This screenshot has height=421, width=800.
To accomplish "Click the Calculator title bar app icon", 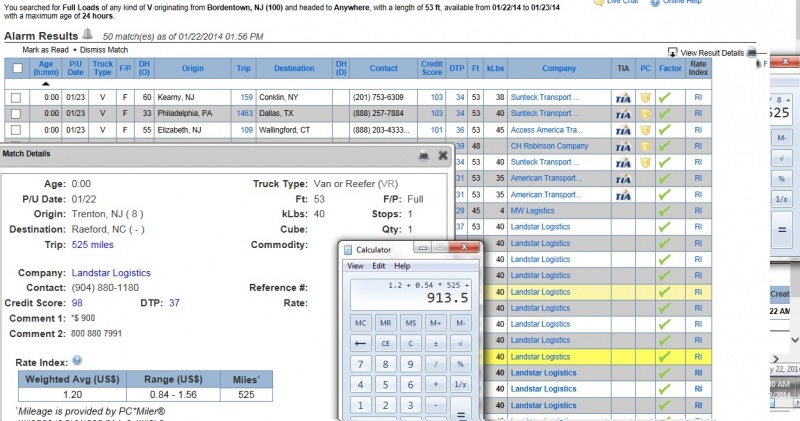I will (348, 250).
